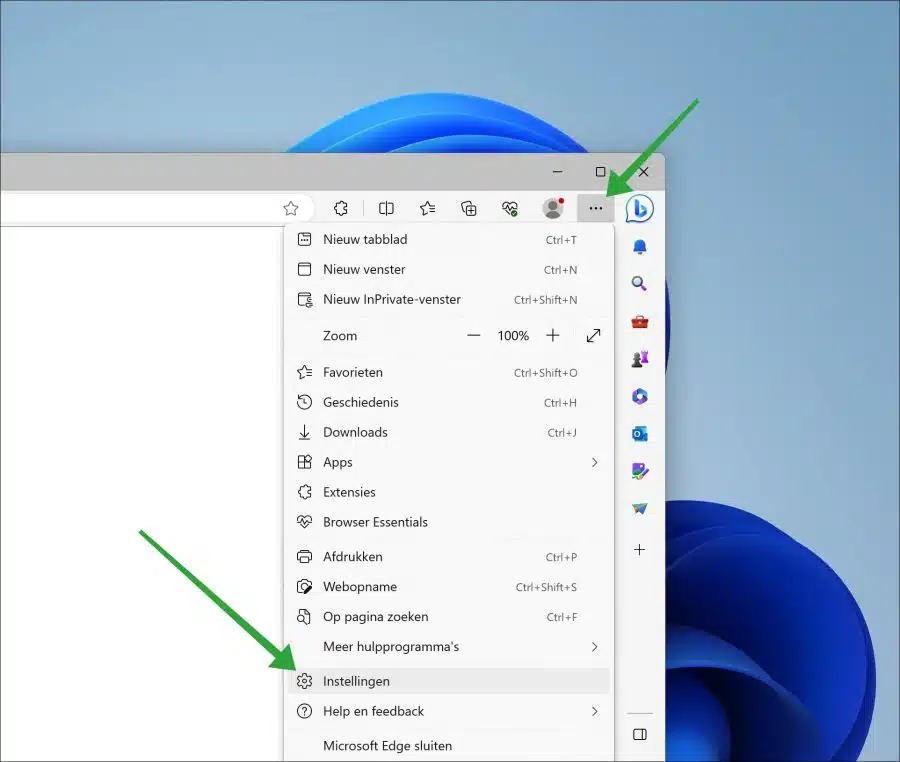Screen dimensions: 900x762
Task: Expand the Apps submenu
Action: point(449,462)
